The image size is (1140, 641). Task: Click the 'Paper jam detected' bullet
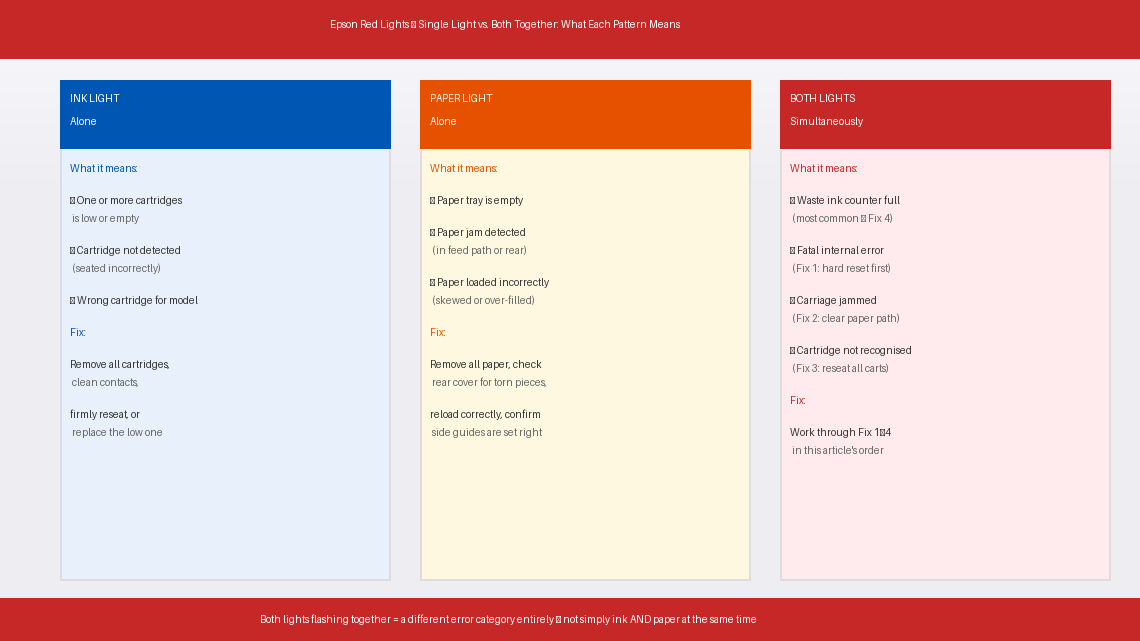pyautogui.click(x=480, y=233)
